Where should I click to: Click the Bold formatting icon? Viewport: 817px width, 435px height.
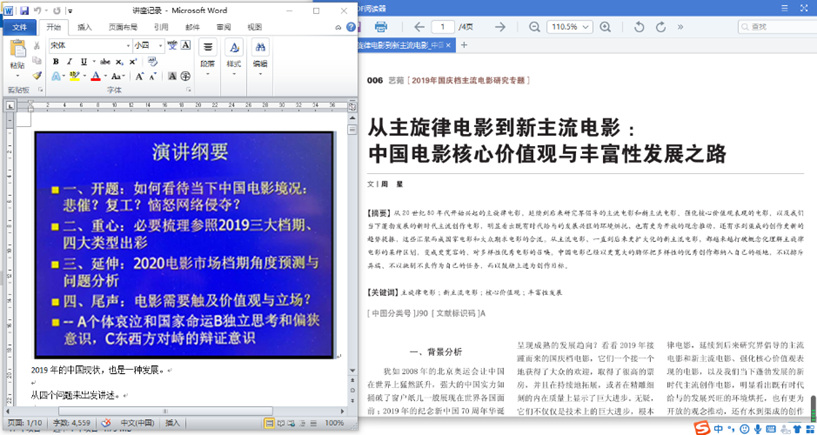pyautogui.click(x=57, y=61)
